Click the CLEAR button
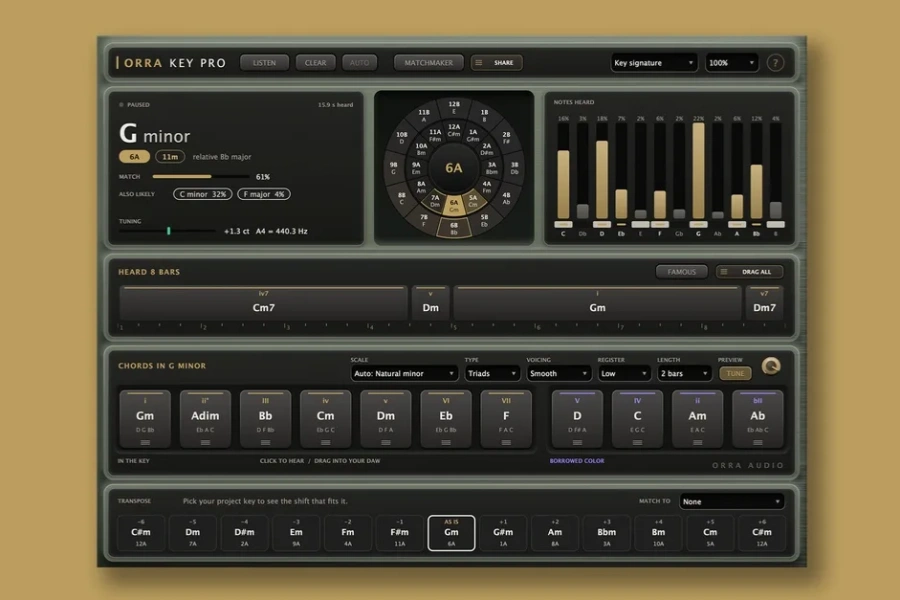 pyautogui.click(x=315, y=63)
